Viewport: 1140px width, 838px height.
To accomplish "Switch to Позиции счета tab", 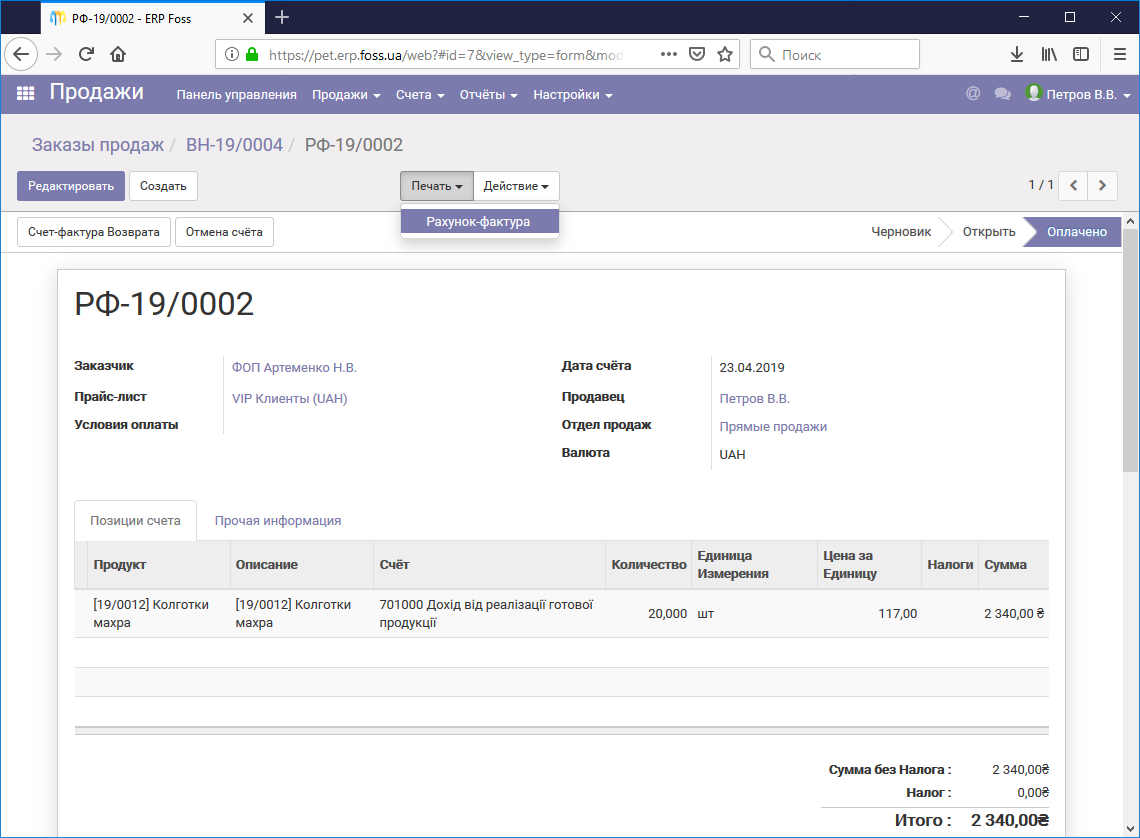I will [135, 520].
